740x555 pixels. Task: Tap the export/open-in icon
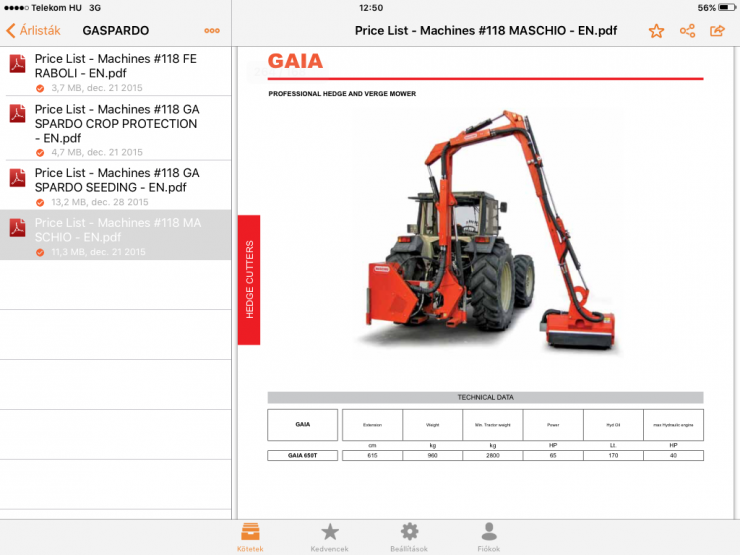[717, 31]
